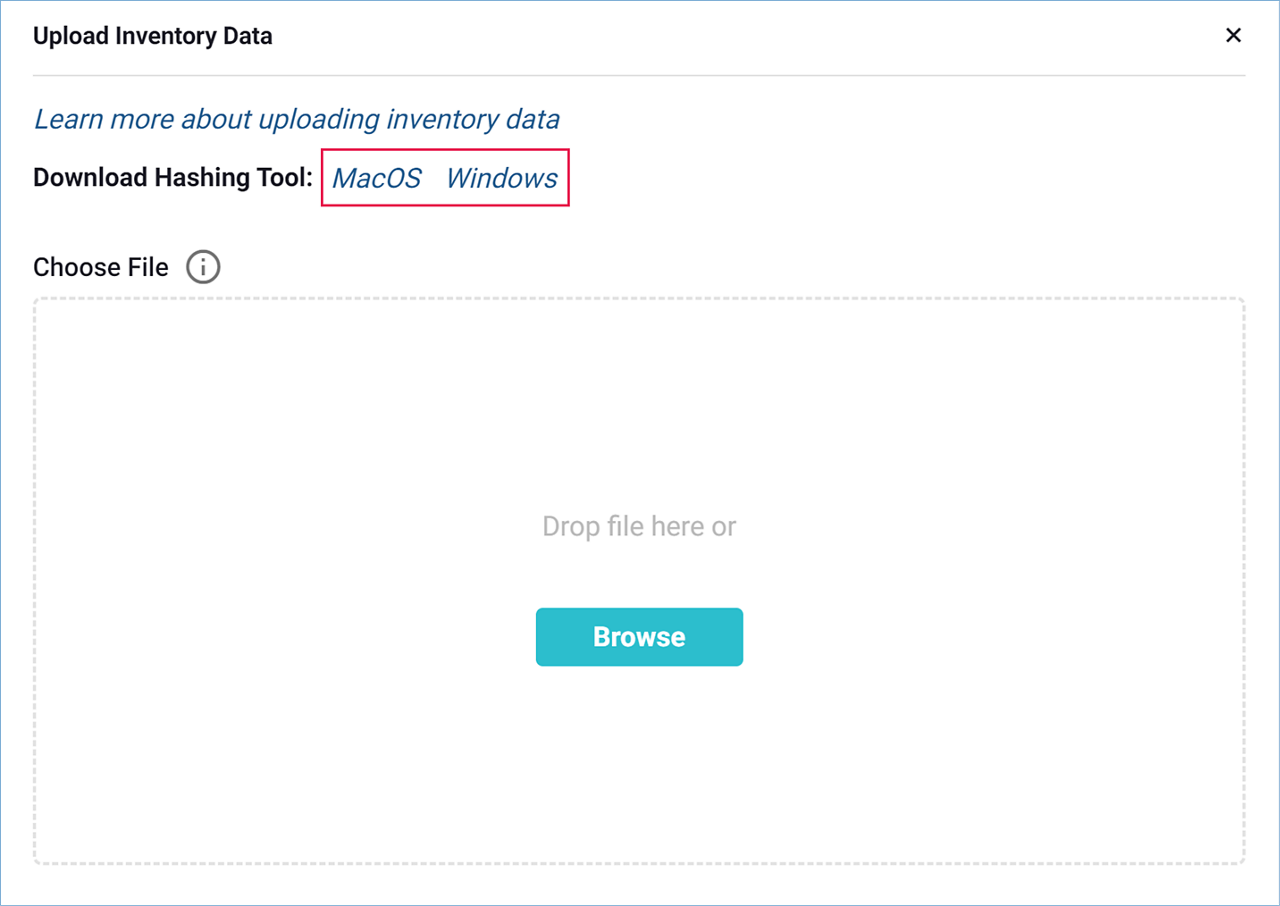
Task: Click the info icon beside Choose File
Action: point(203,268)
